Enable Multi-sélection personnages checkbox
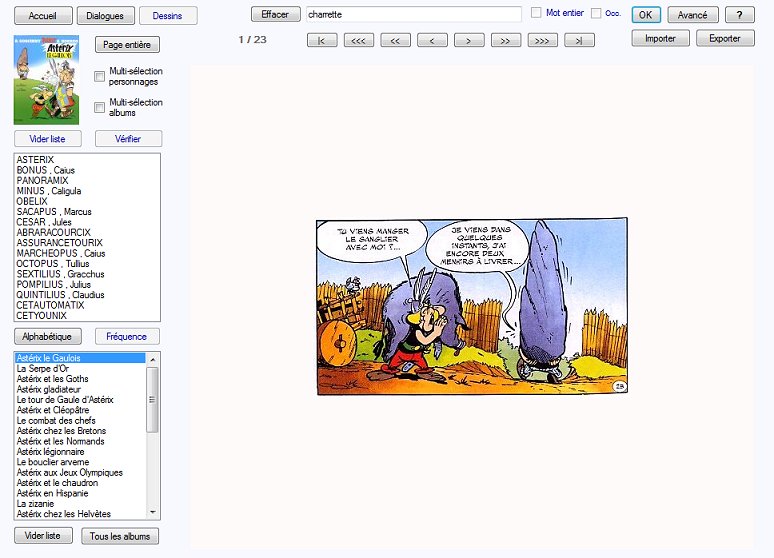This screenshot has width=774, height=558. click(99, 76)
